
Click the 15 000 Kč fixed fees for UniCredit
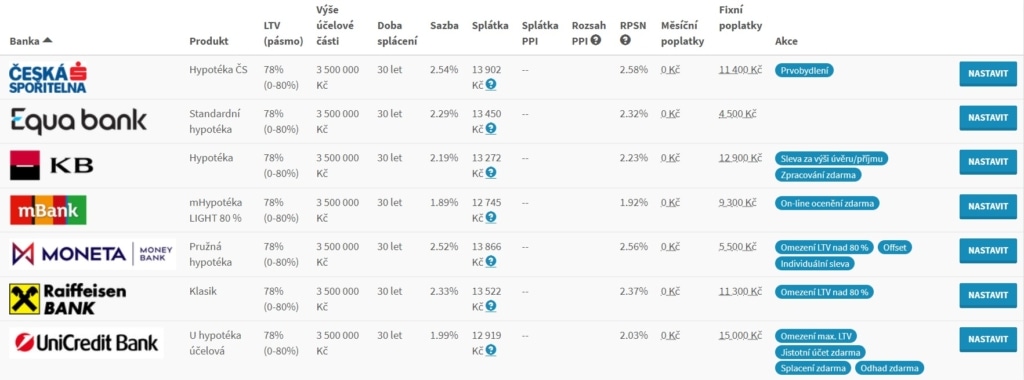tap(740, 336)
